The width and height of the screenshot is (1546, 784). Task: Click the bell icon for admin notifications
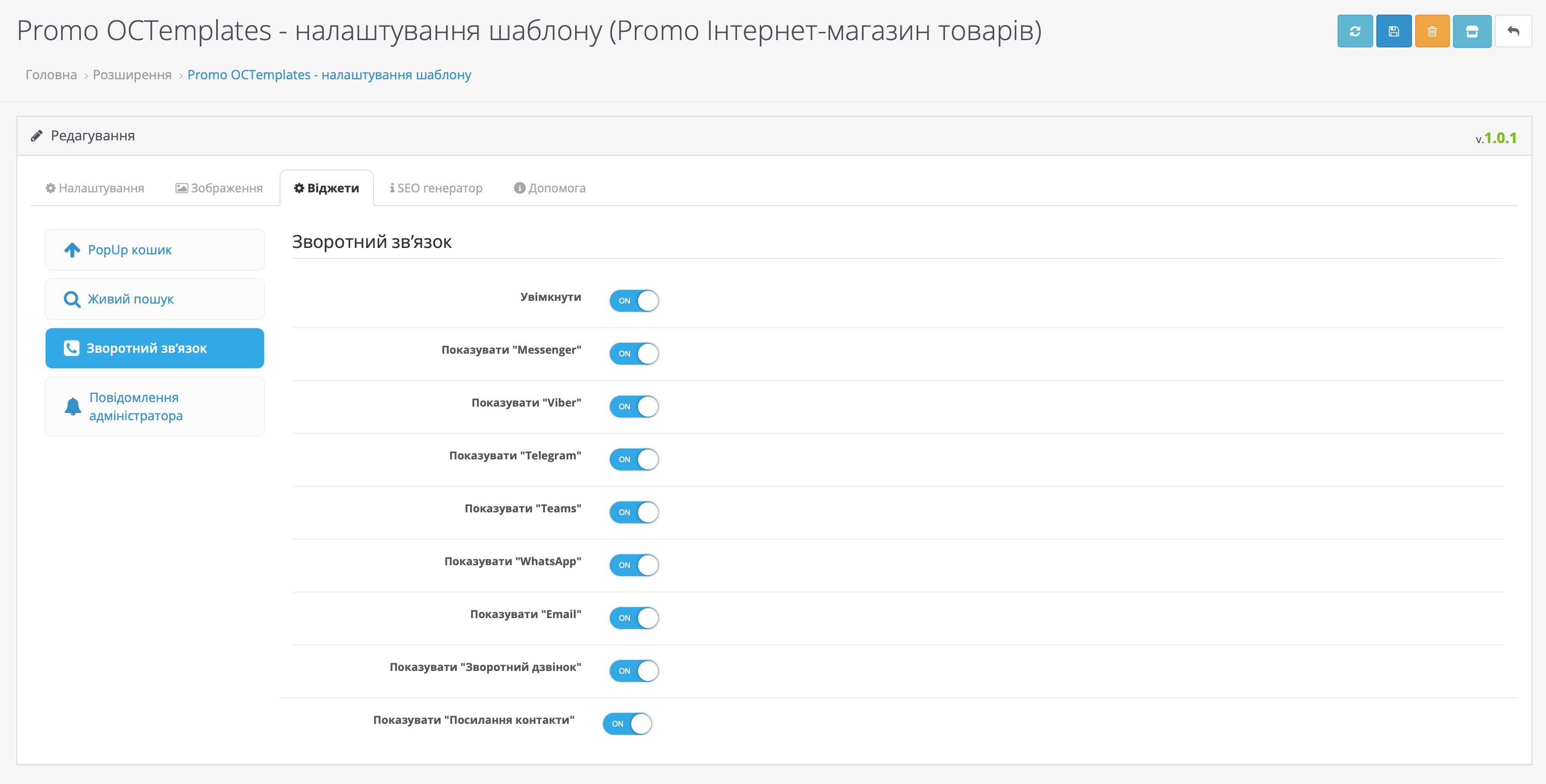click(73, 407)
